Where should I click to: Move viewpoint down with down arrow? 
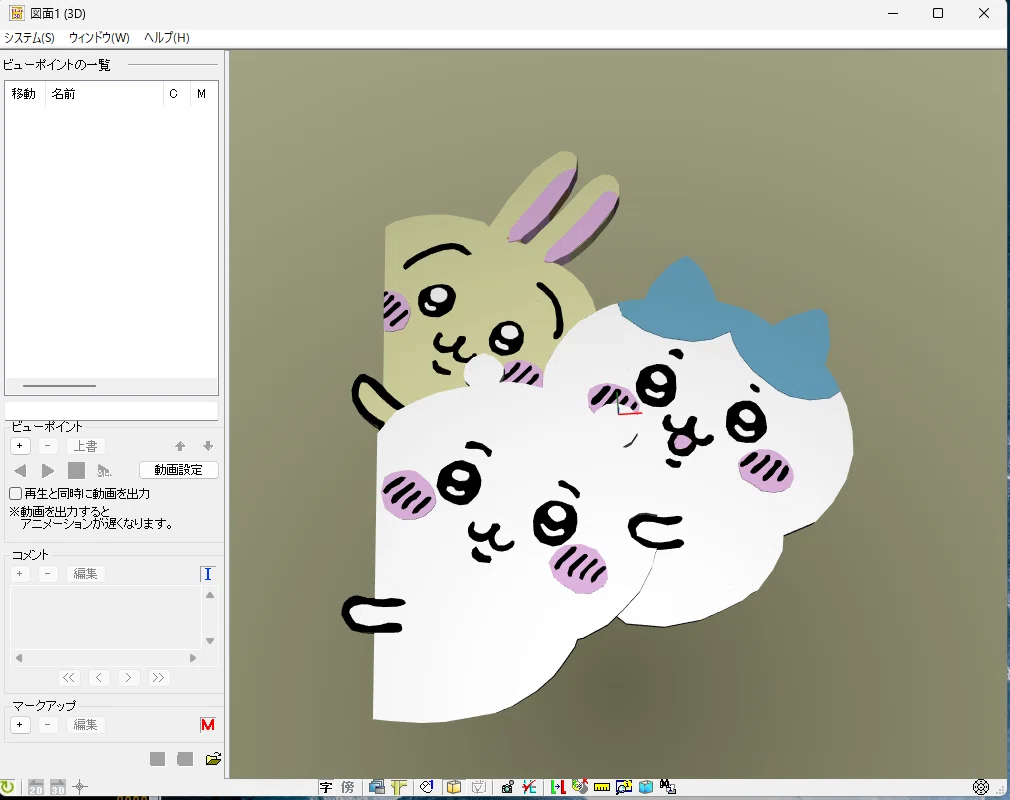coord(208,446)
